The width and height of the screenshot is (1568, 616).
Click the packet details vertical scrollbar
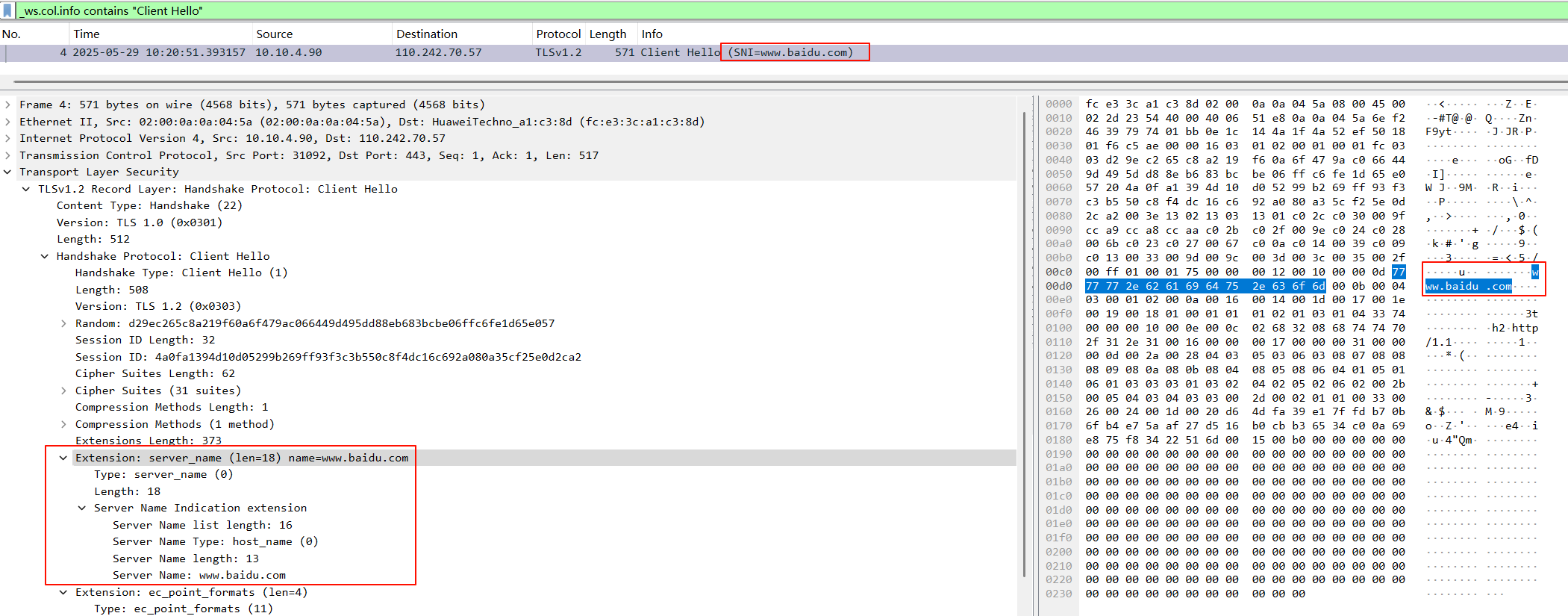pos(1025,336)
